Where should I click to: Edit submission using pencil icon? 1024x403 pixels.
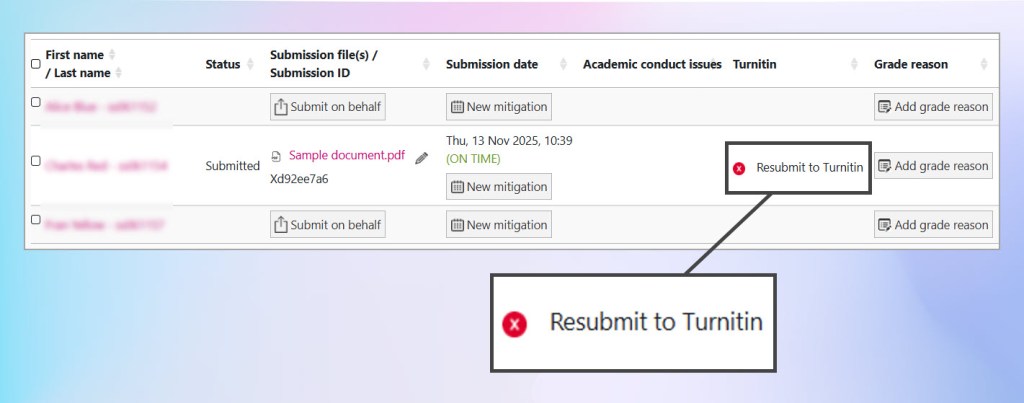(422, 157)
